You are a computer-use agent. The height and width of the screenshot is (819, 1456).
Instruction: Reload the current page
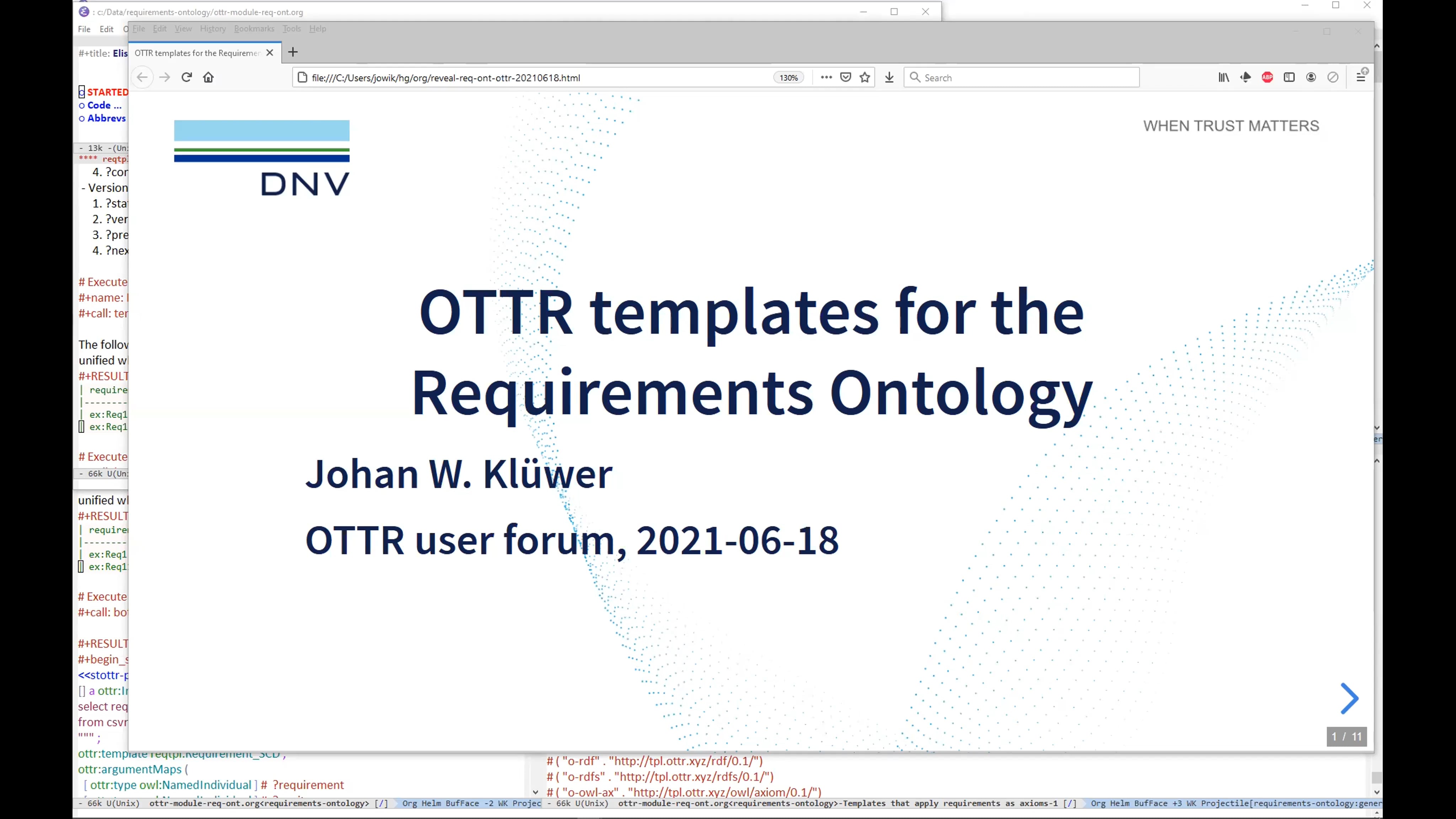tap(187, 77)
